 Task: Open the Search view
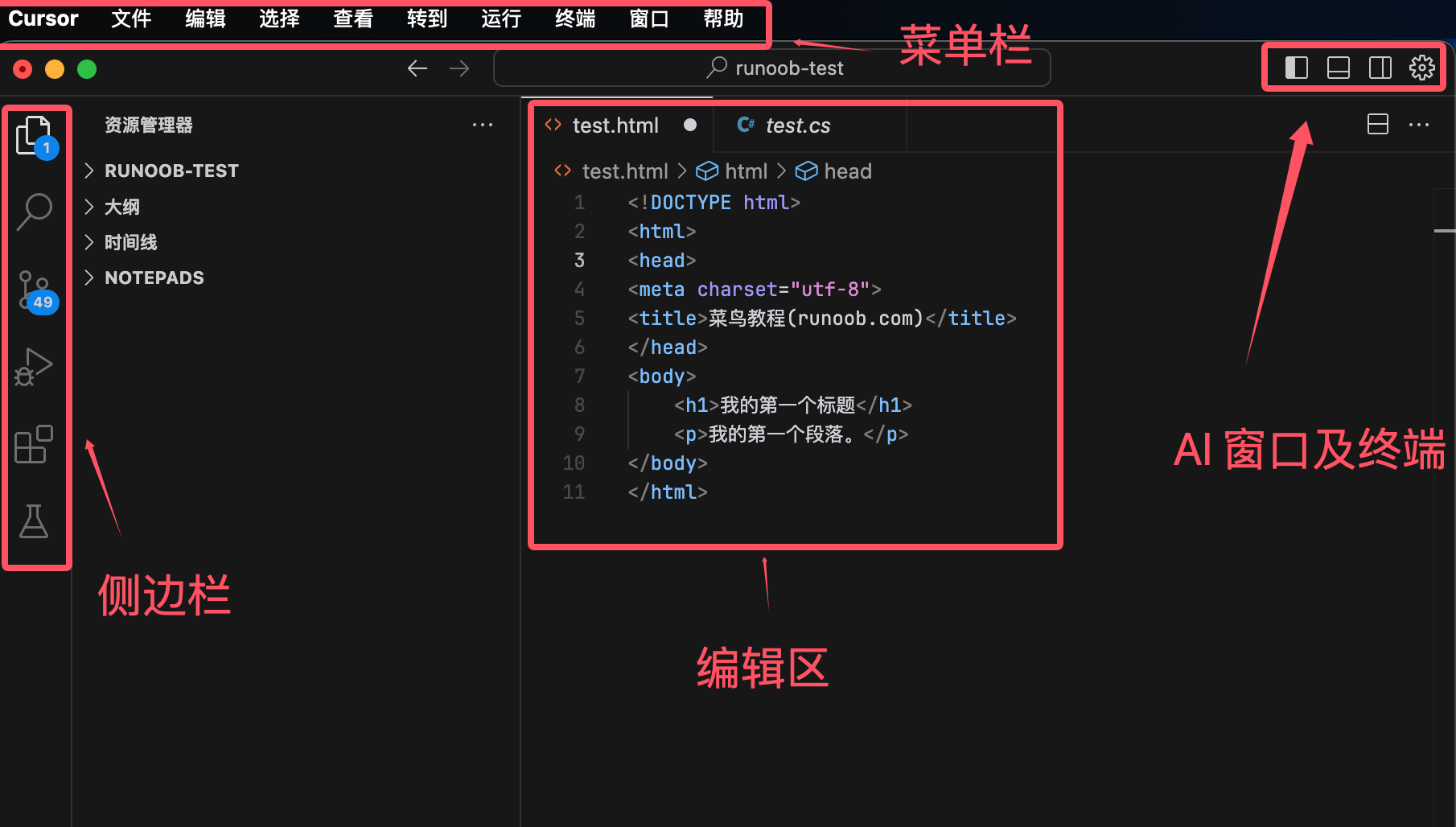(x=35, y=211)
